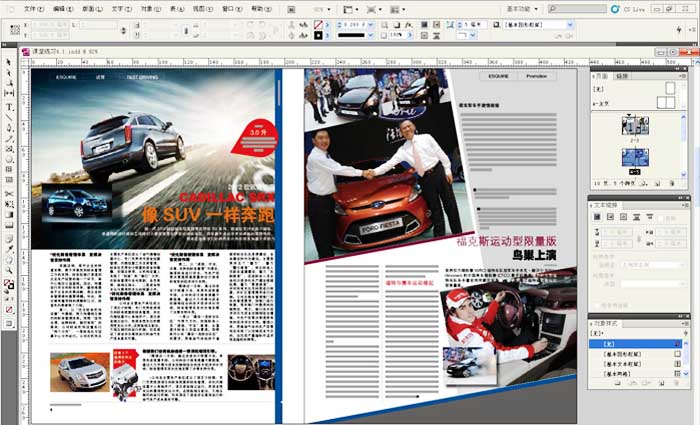Select the highlighted None object style row
700x425 pixels.
point(634,344)
